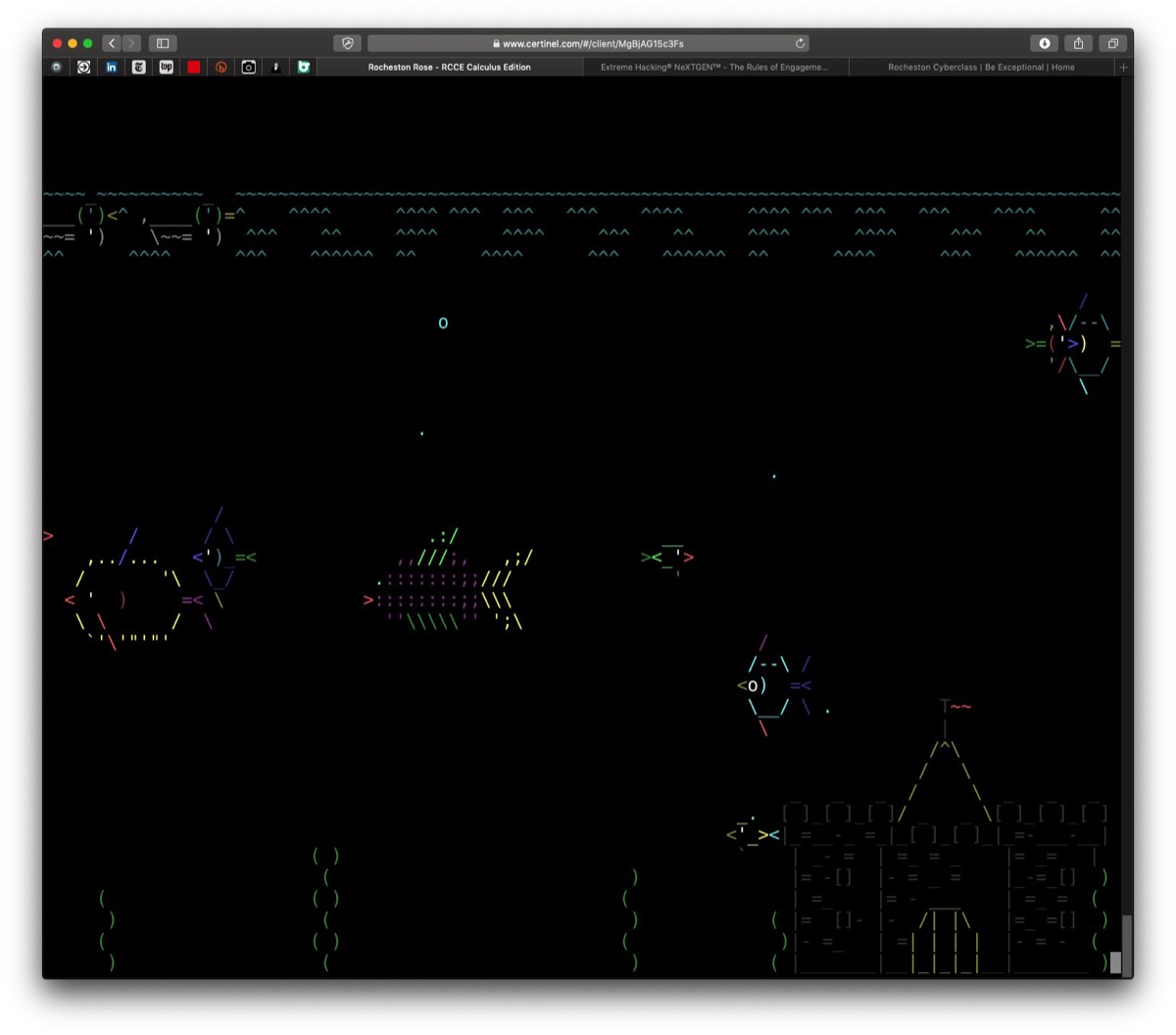Click the lock icon in address bar
Image resolution: width=1176 pixels, height=1035 pixels.
[x=497, y=43]
